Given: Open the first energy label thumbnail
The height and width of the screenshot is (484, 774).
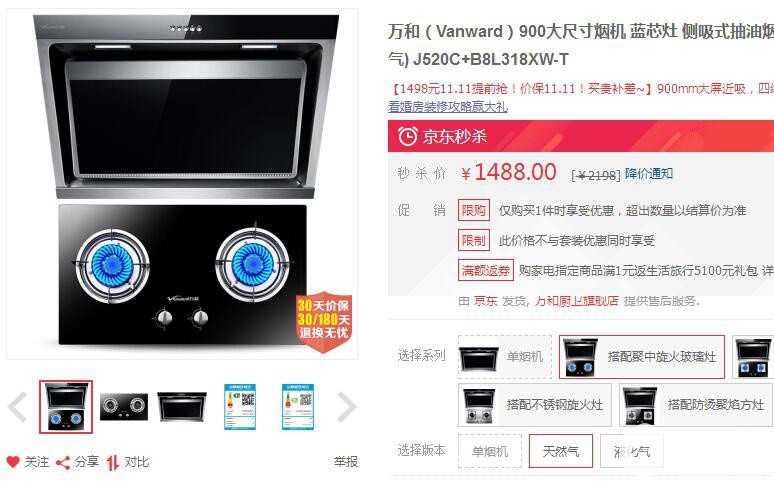Looking at the screenshot, I should point(240,407).
